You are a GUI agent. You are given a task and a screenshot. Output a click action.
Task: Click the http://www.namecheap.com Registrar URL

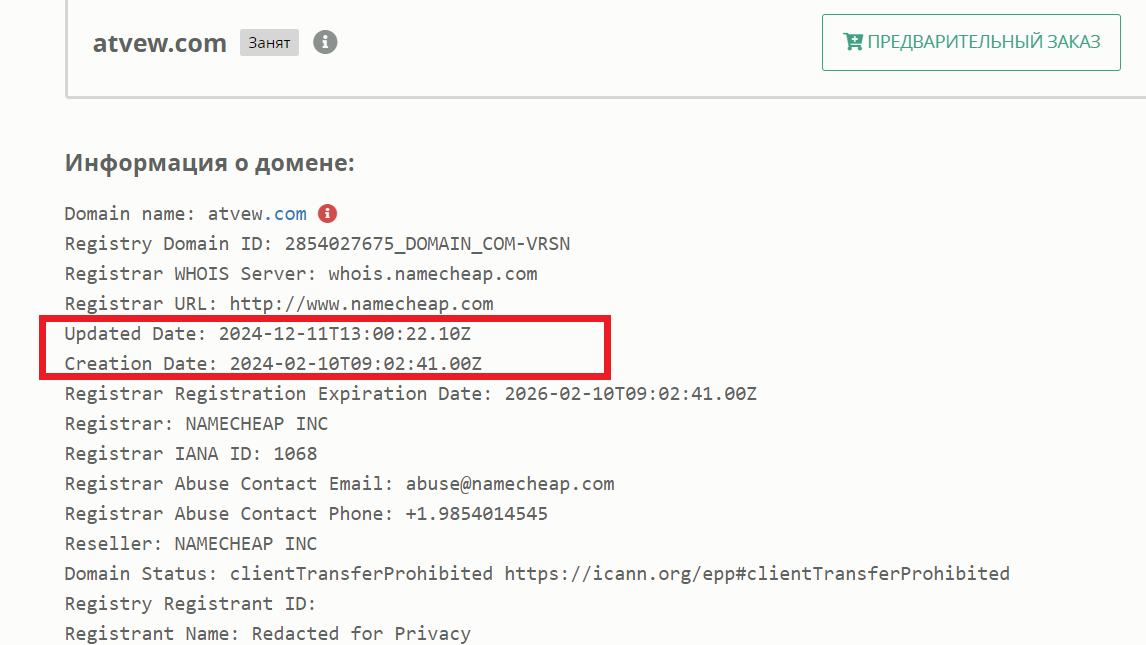pyautogui.click(x=362, y=304)
